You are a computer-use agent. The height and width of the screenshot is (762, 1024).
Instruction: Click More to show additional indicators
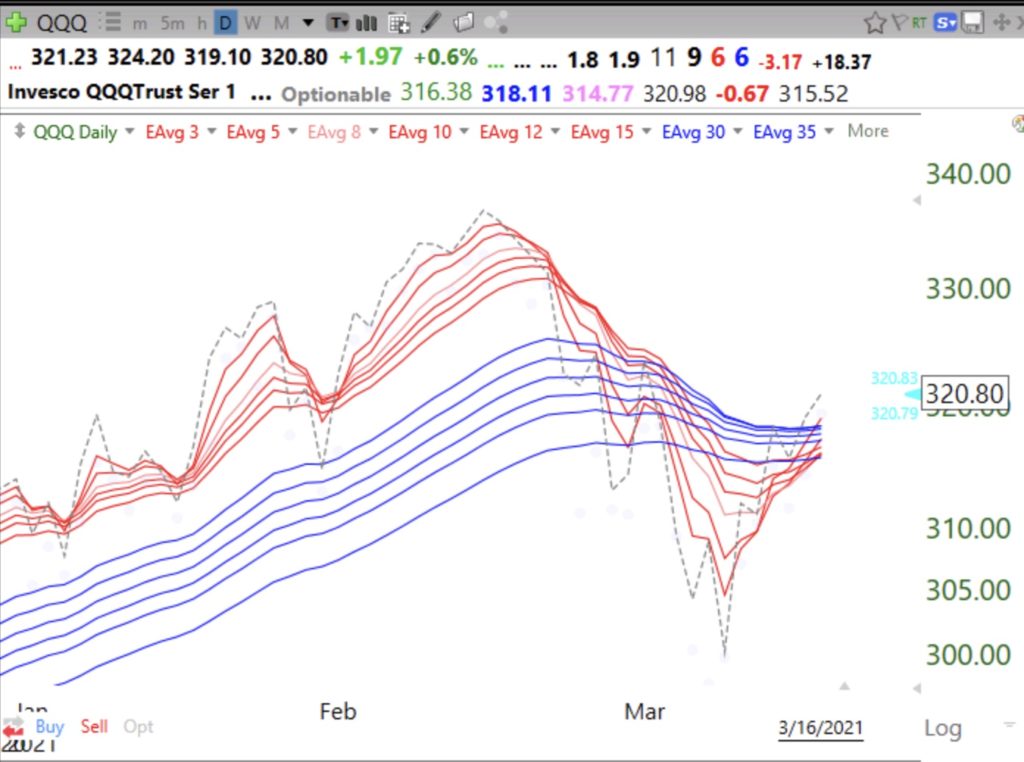[868, 131]
